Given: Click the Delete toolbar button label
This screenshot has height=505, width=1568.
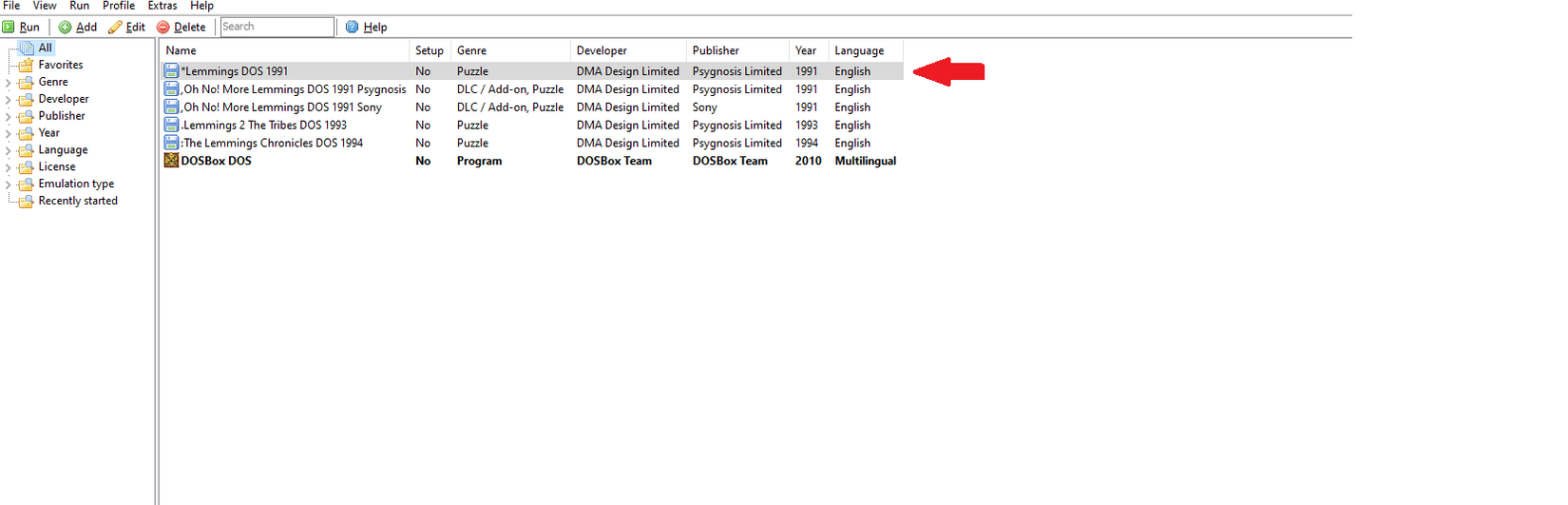Looking at the screenshot, I should click(x=190, y=28).
